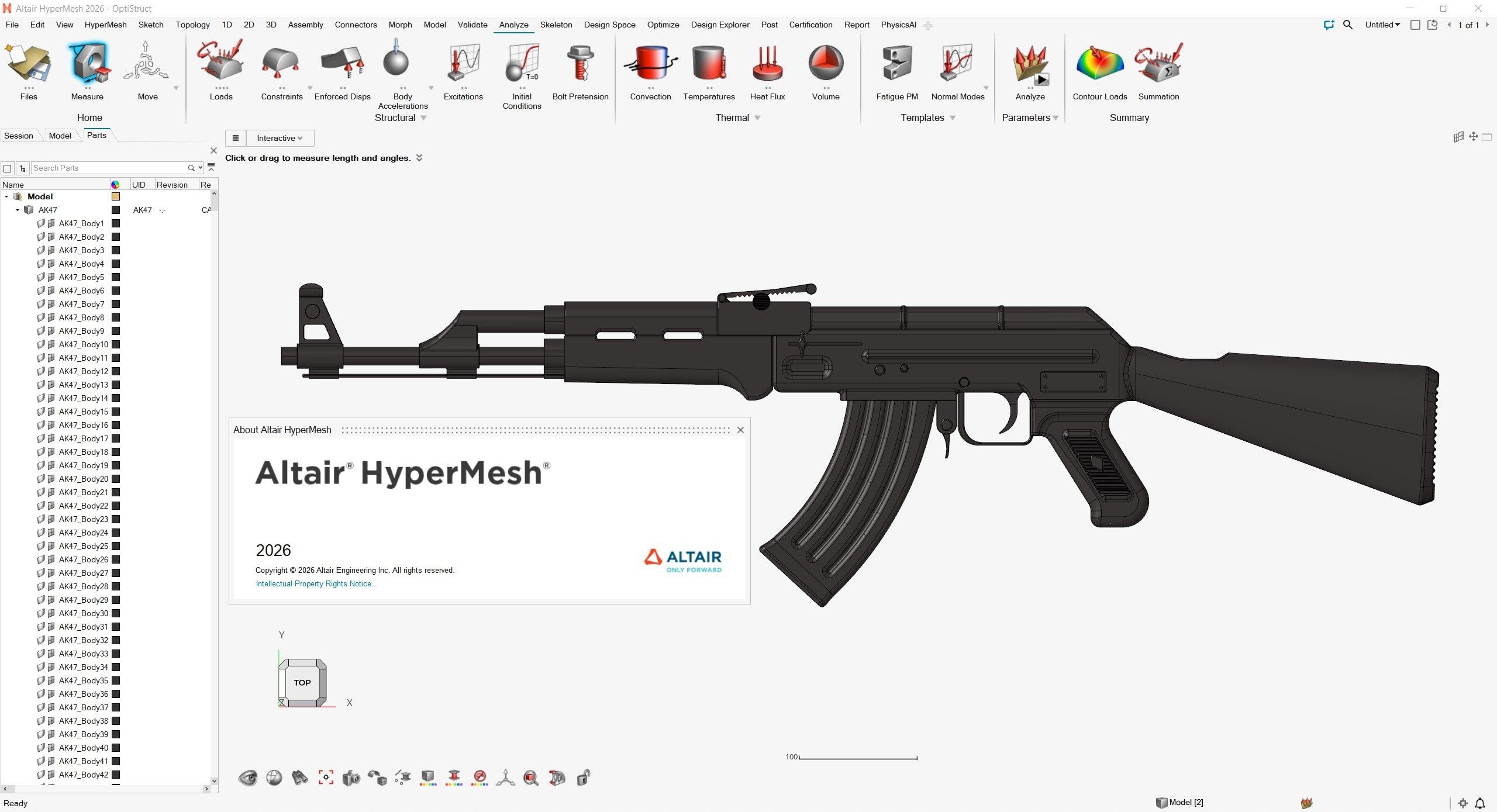Screen dimensions: 1497x812
Task: Open the Interactive dropdown above the viewport
Action: (x=279, y=138)
